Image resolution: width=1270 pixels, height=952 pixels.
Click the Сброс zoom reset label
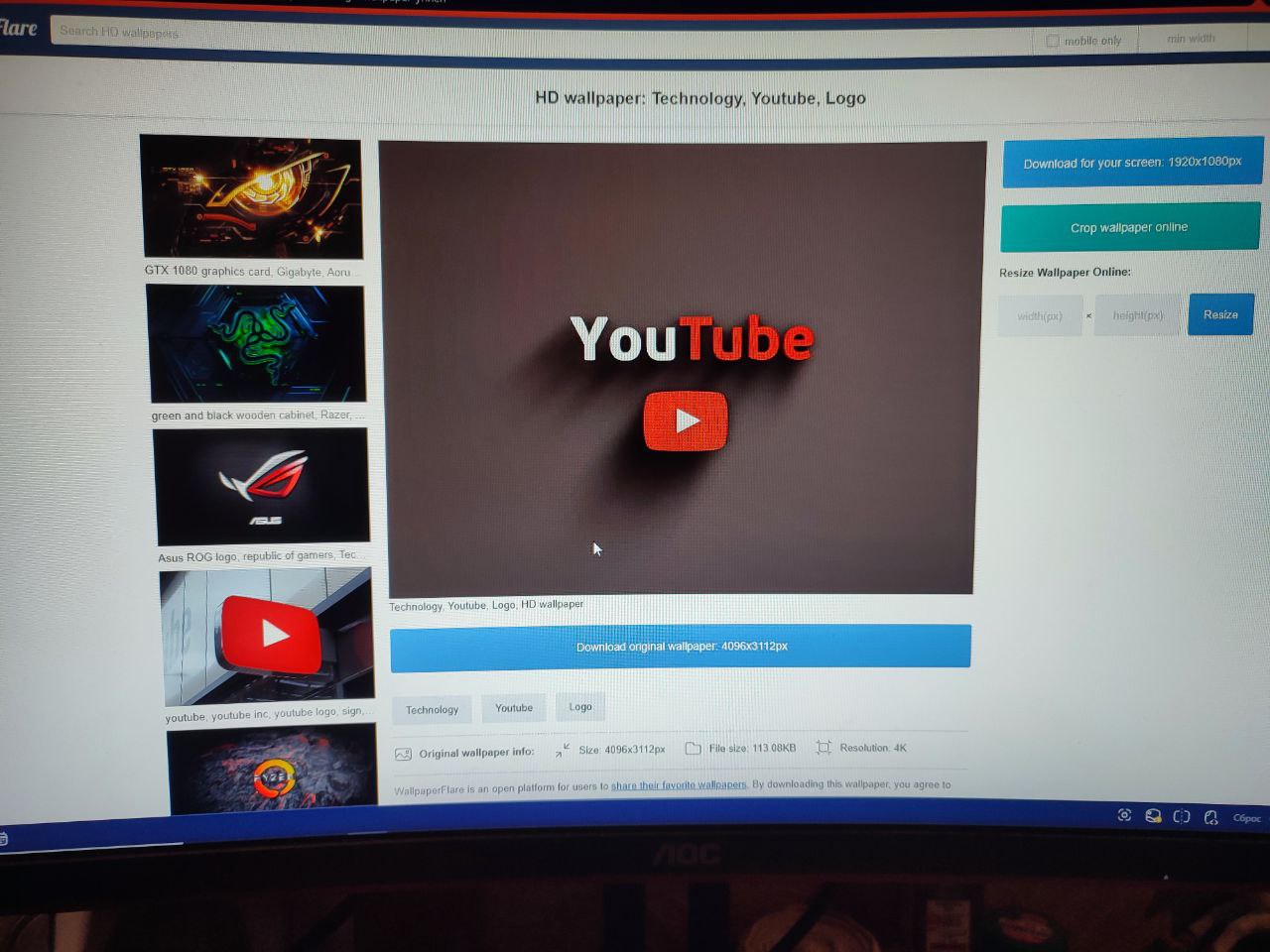pyautogui.click(x=1247, y=818)
